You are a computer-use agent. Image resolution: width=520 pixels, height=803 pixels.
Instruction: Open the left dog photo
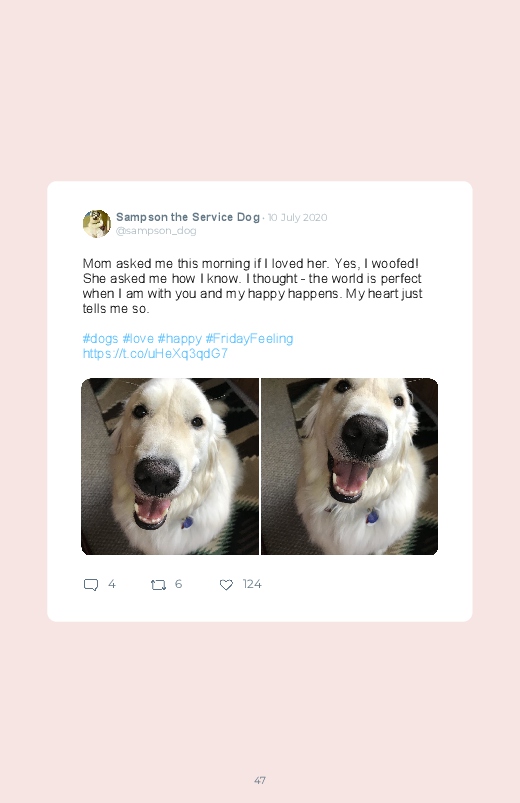coord(170,467)
